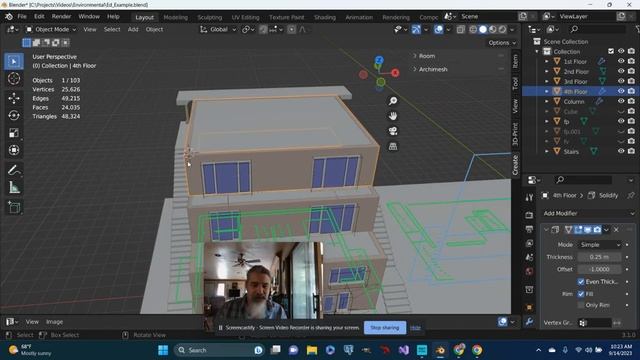This screenshot has width=640, height=360.
Task: Select the 3rd Floor object in outliner
Action: [575, 81]
